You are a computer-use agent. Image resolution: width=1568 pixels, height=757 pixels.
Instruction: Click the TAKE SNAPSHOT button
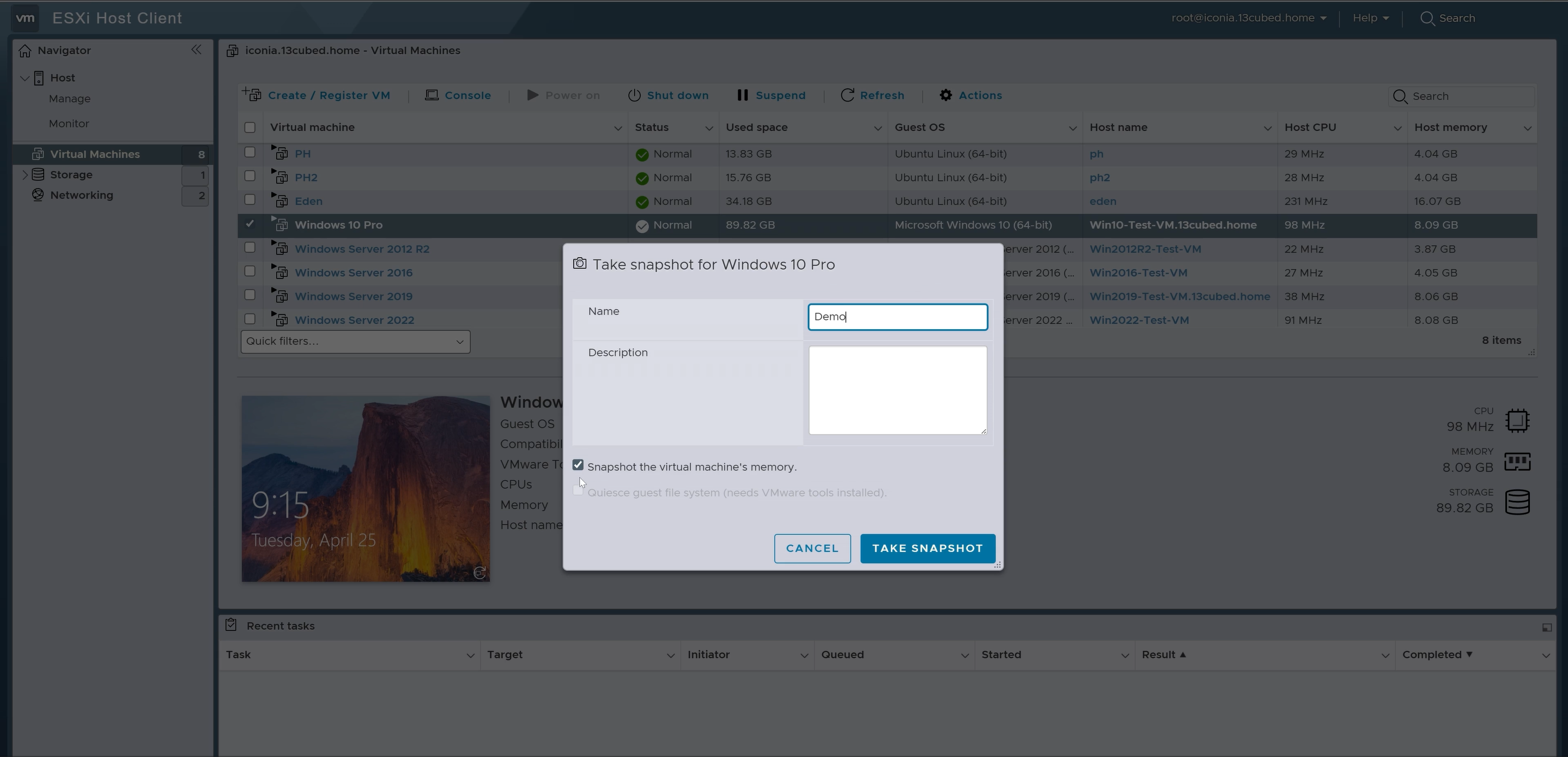[927, 548]
